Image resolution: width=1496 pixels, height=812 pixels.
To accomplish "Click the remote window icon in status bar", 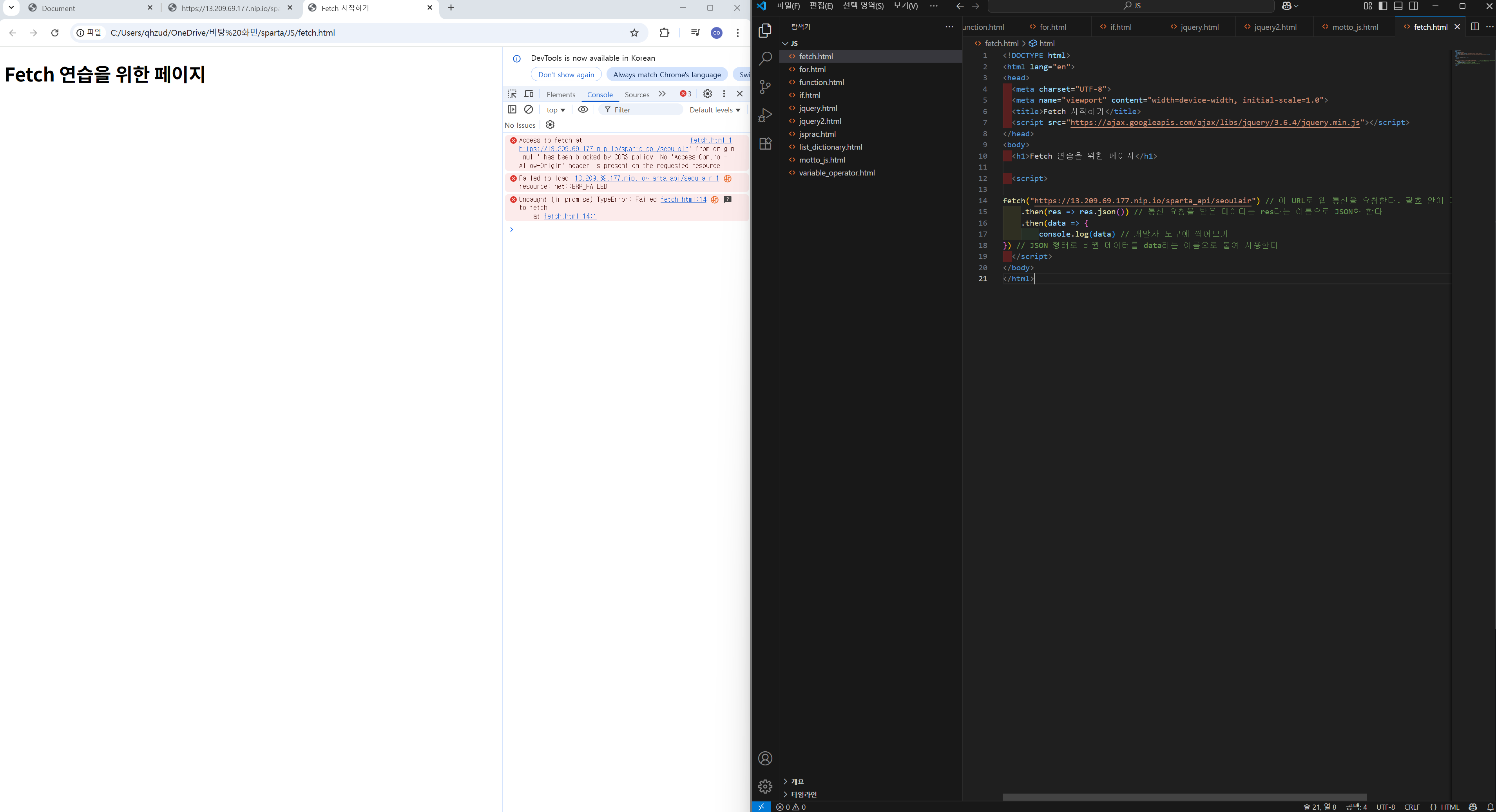I will tap(761, 807).
